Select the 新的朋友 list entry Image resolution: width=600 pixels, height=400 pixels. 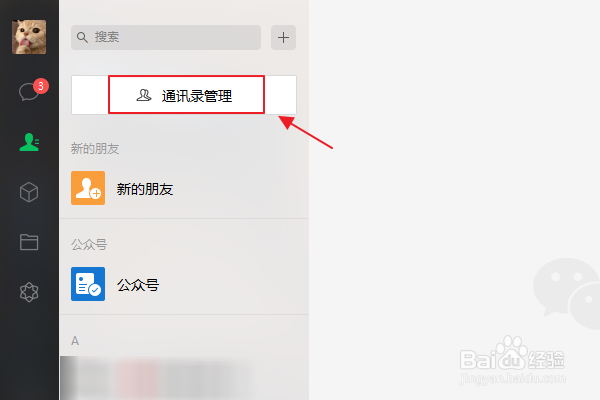click(184, 188)
